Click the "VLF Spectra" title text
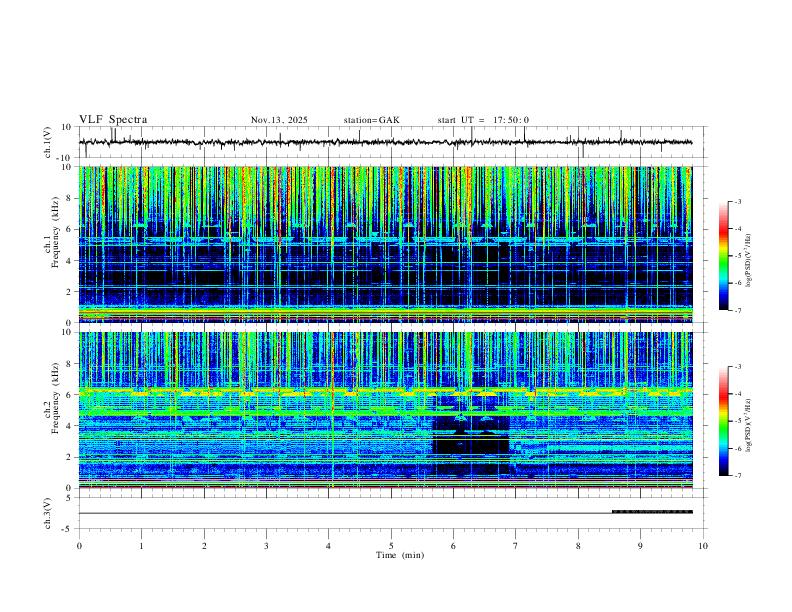 113,120
